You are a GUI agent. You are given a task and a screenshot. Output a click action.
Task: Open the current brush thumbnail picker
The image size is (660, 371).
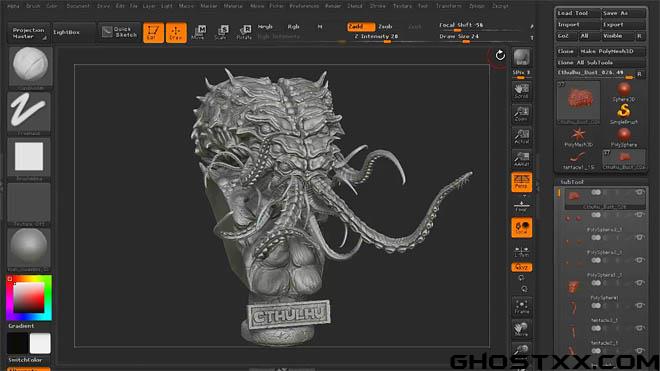(x=30, y=67)
